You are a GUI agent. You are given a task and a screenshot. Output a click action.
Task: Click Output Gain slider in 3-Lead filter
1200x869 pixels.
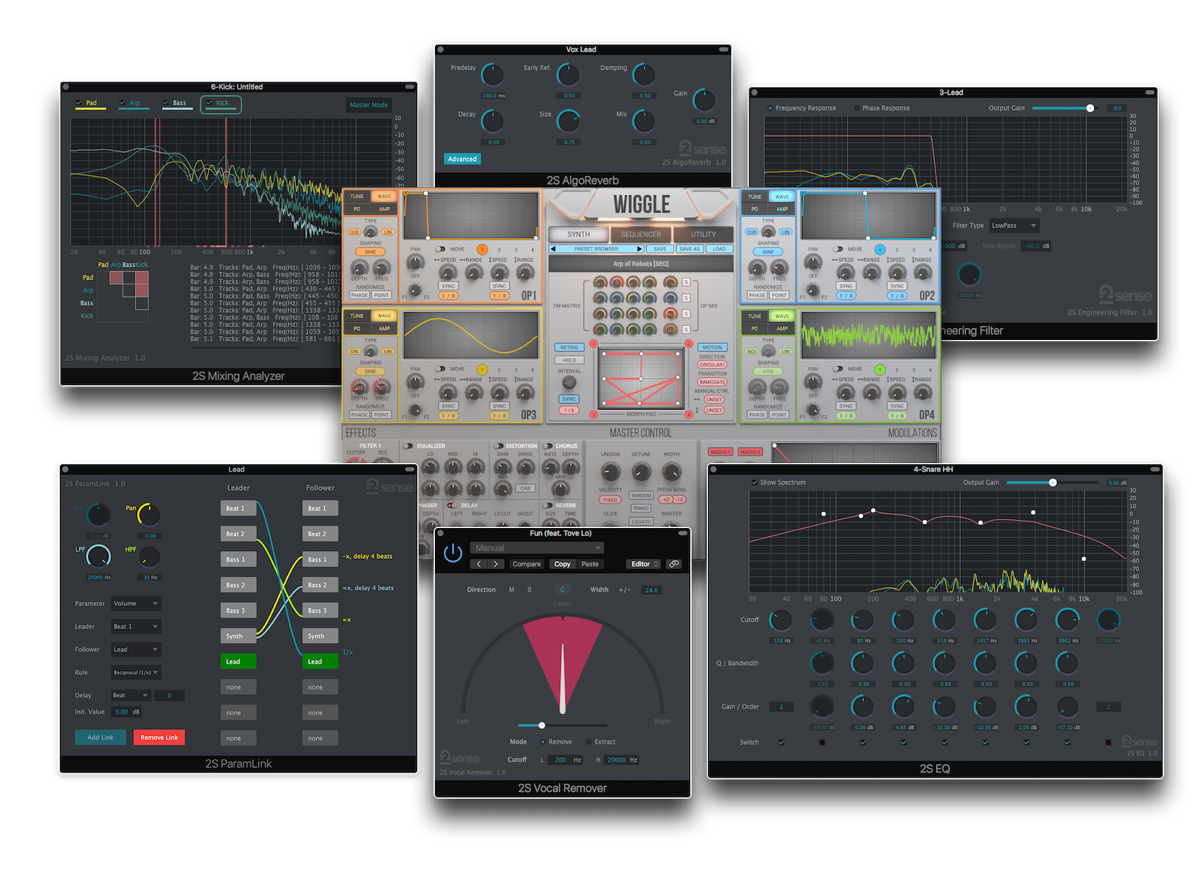pos(1064,108)
